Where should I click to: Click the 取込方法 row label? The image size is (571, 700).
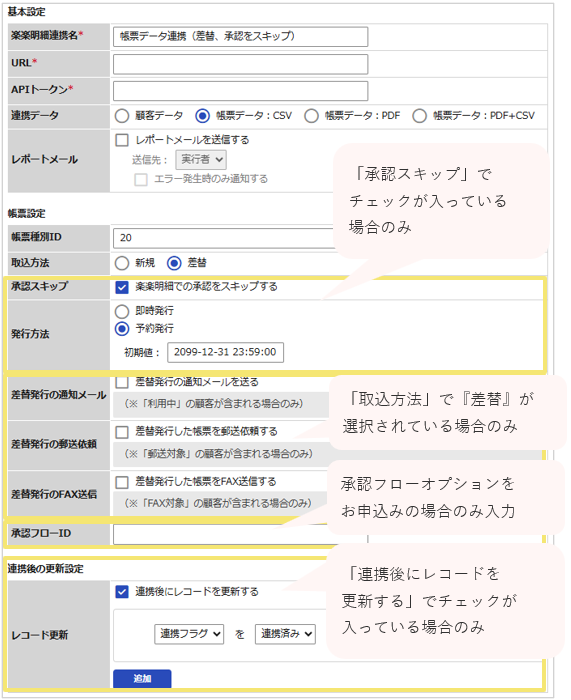(x=30, y=263)
